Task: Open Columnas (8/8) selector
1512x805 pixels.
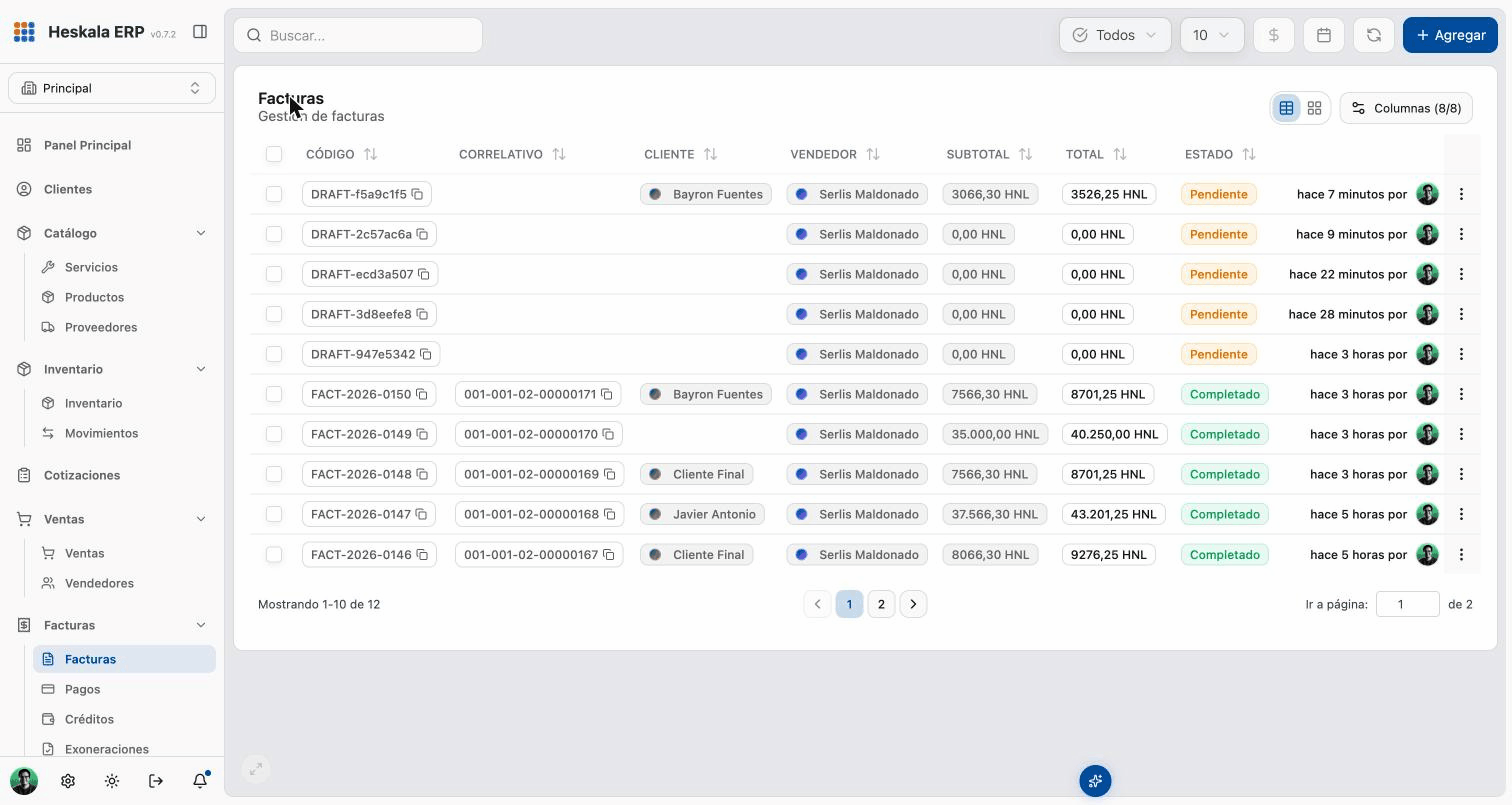Action: point(1406,108)
